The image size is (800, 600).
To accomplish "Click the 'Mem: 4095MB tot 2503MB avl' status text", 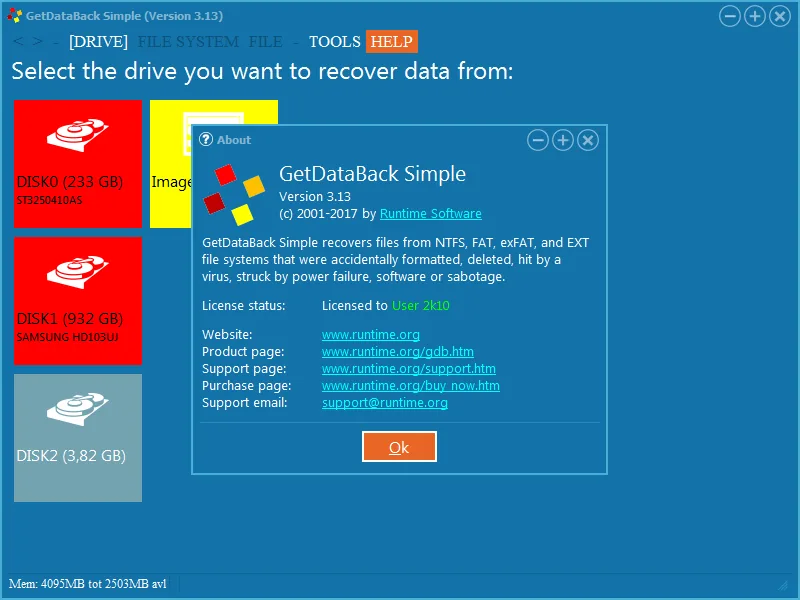I will tap(88, 583).
